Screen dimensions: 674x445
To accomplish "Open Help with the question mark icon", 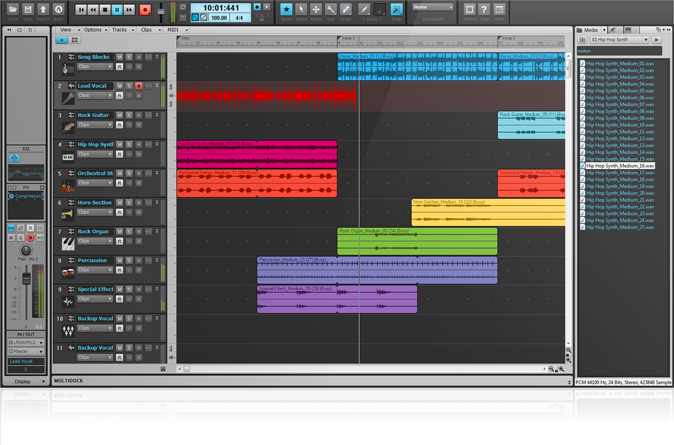I will [484, 9].
